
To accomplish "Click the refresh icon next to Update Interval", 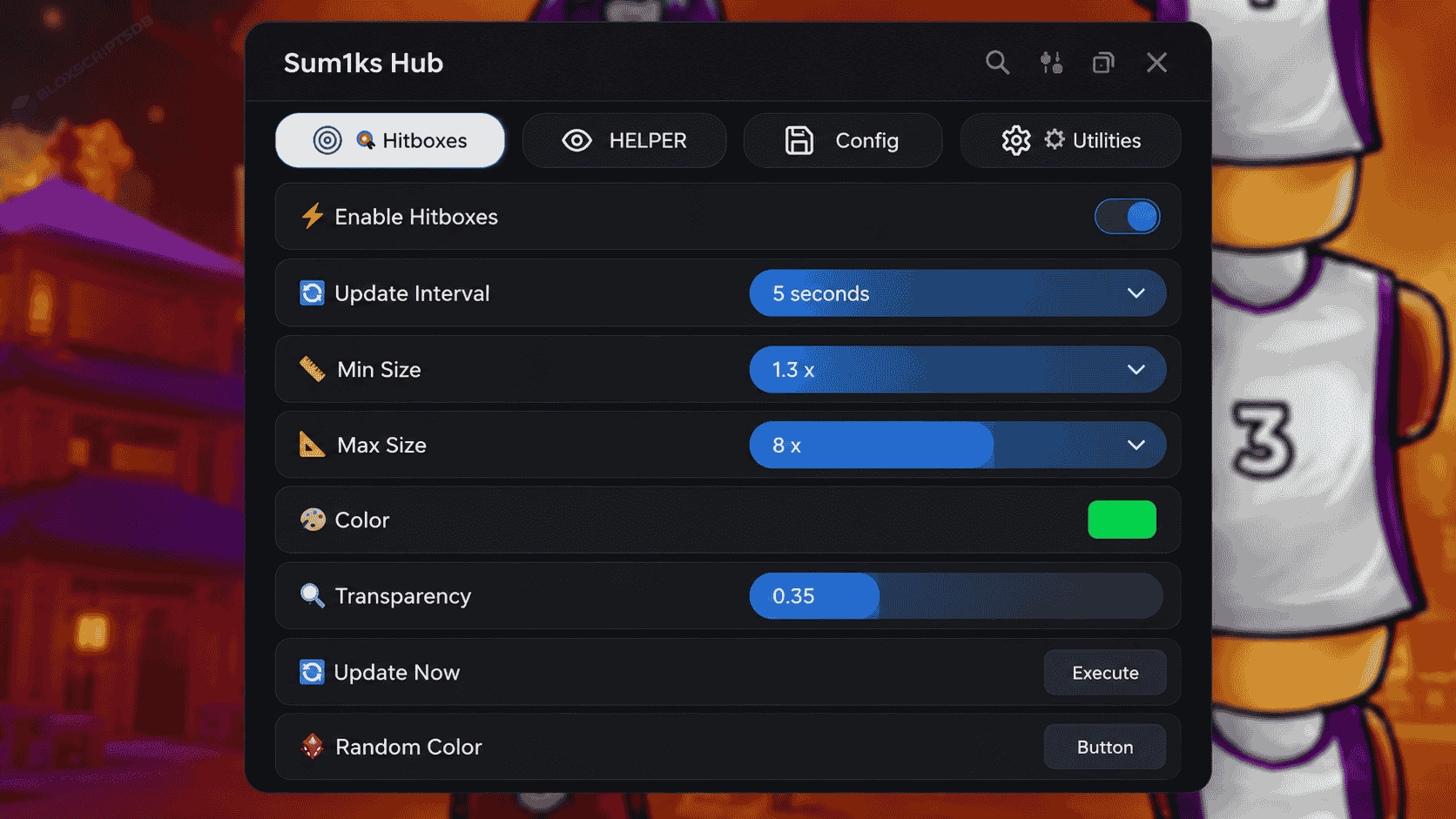I will 312,292.
